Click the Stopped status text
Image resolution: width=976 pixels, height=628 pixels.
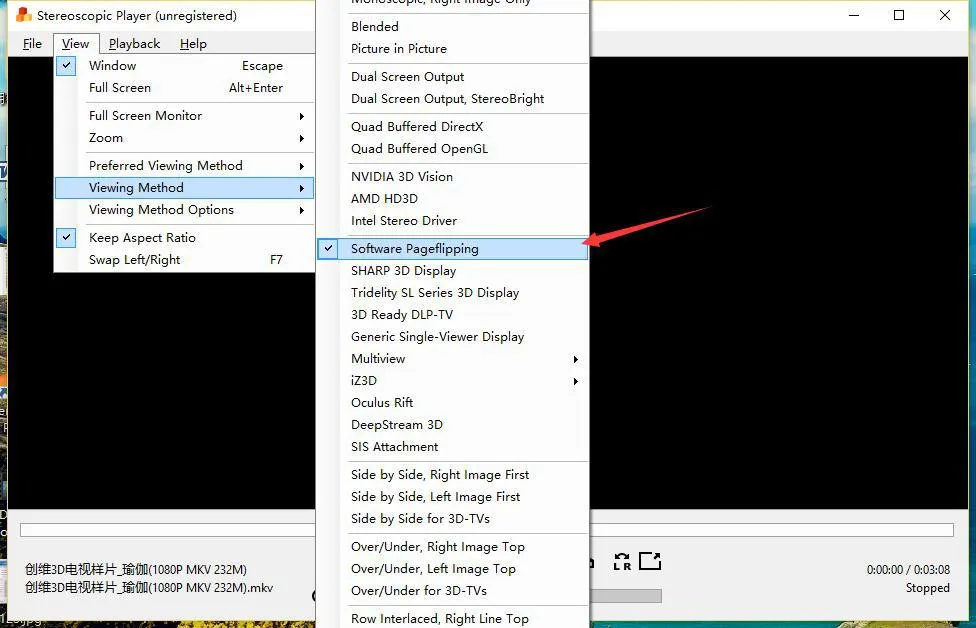[927, 588]
